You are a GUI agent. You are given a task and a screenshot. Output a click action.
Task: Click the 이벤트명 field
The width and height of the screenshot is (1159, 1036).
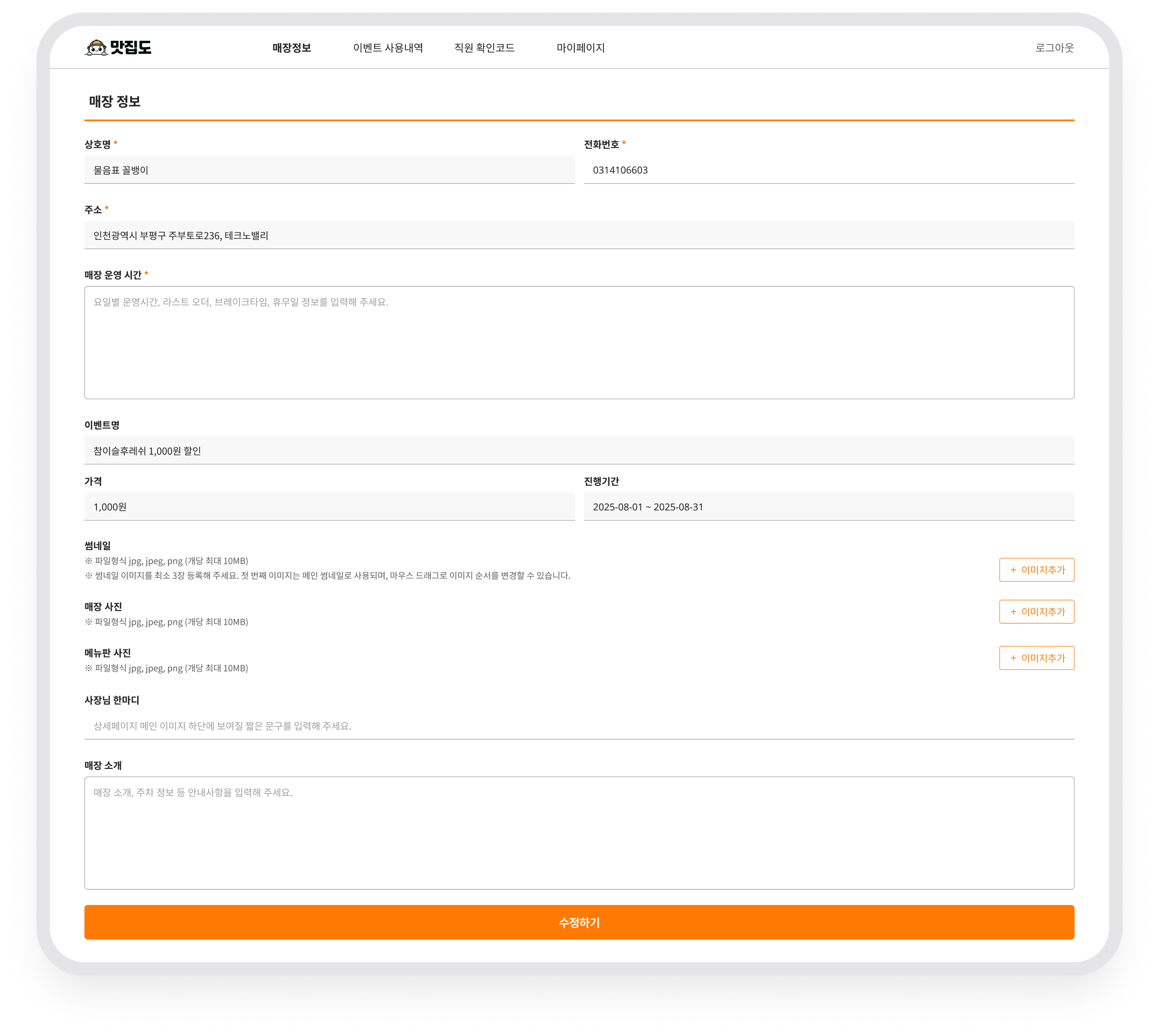(579, 451)
